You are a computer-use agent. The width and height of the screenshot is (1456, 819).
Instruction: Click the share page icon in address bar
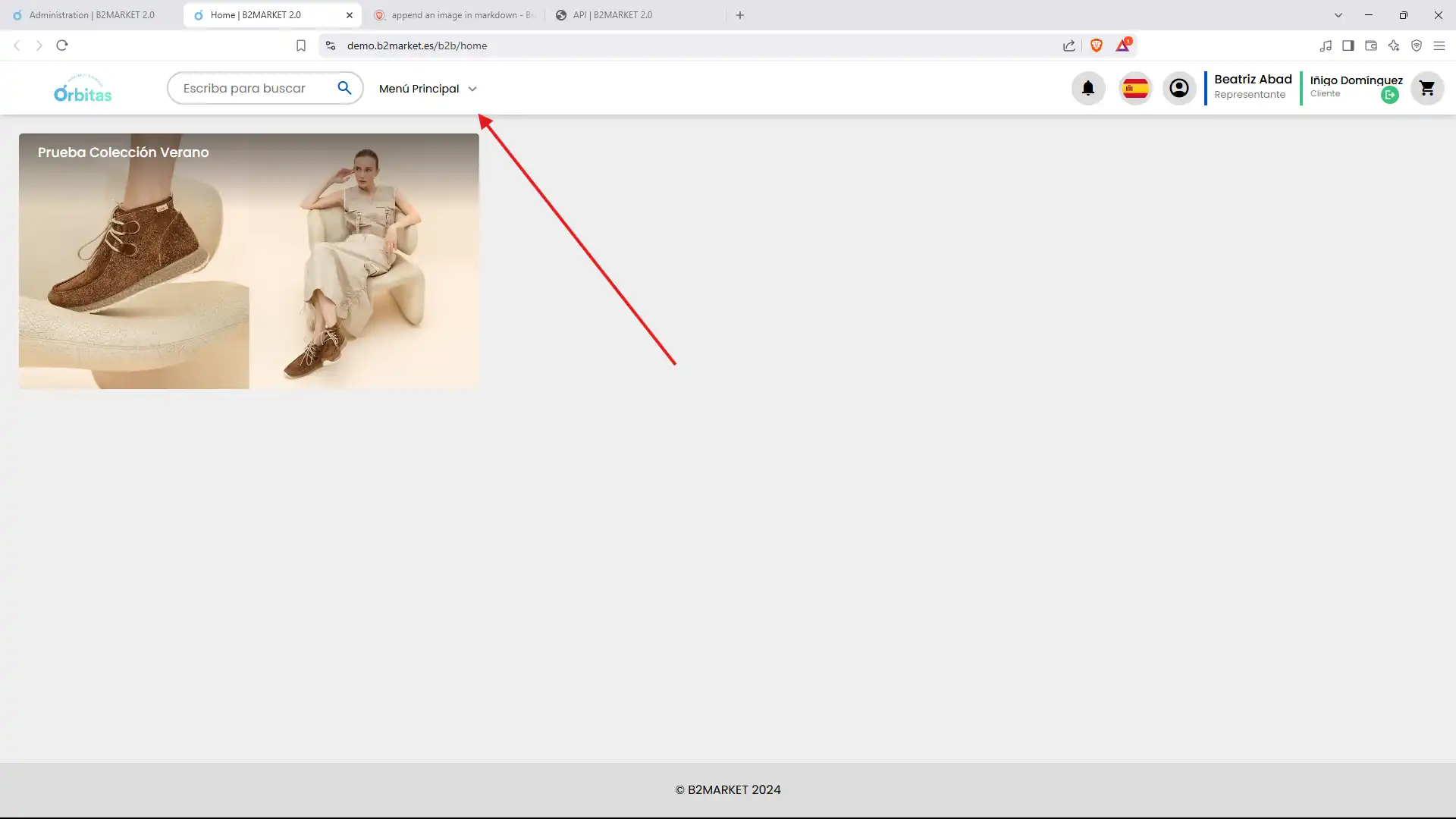click(x=1068, y=45)
